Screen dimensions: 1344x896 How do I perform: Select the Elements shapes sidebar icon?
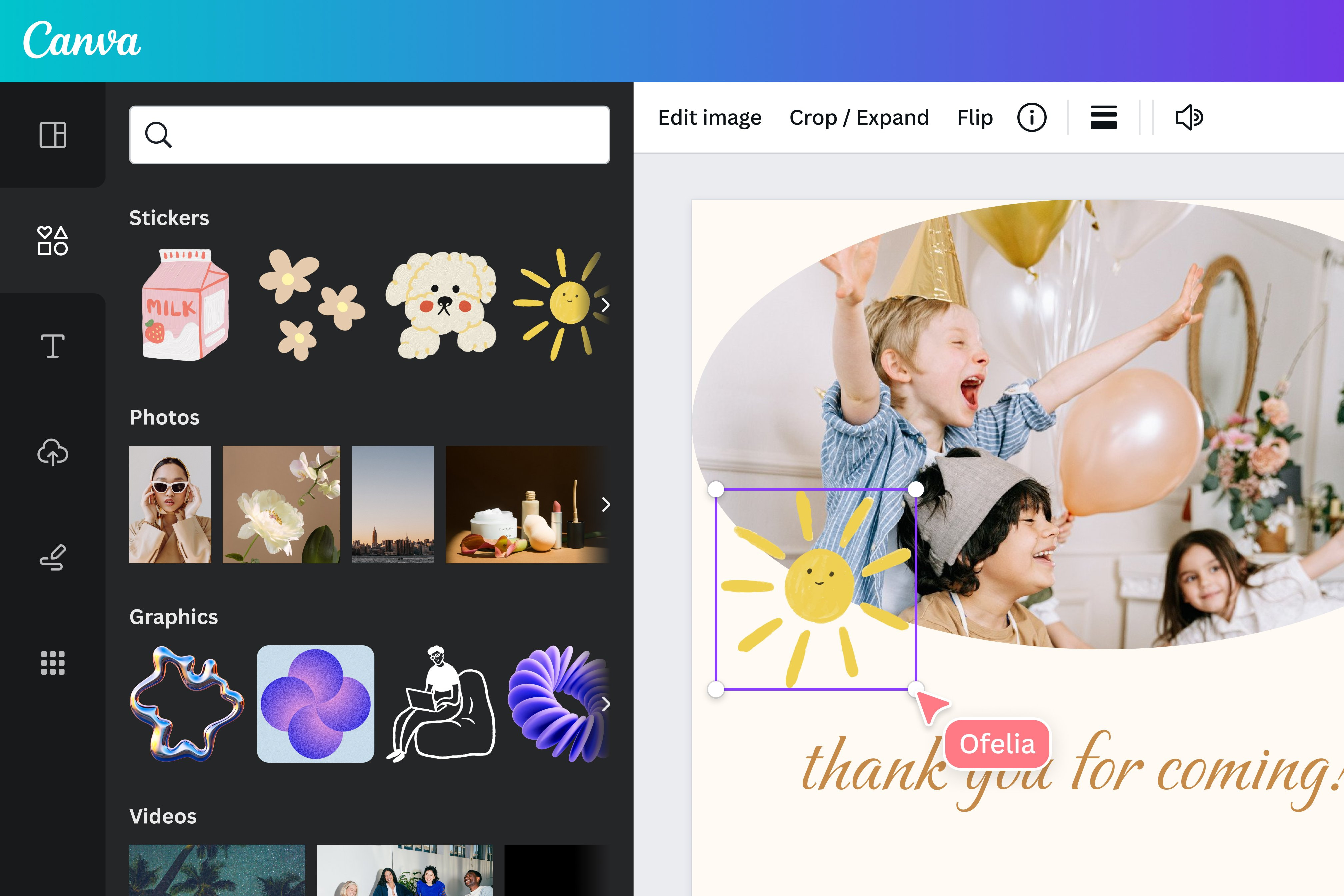pos(53,241)
